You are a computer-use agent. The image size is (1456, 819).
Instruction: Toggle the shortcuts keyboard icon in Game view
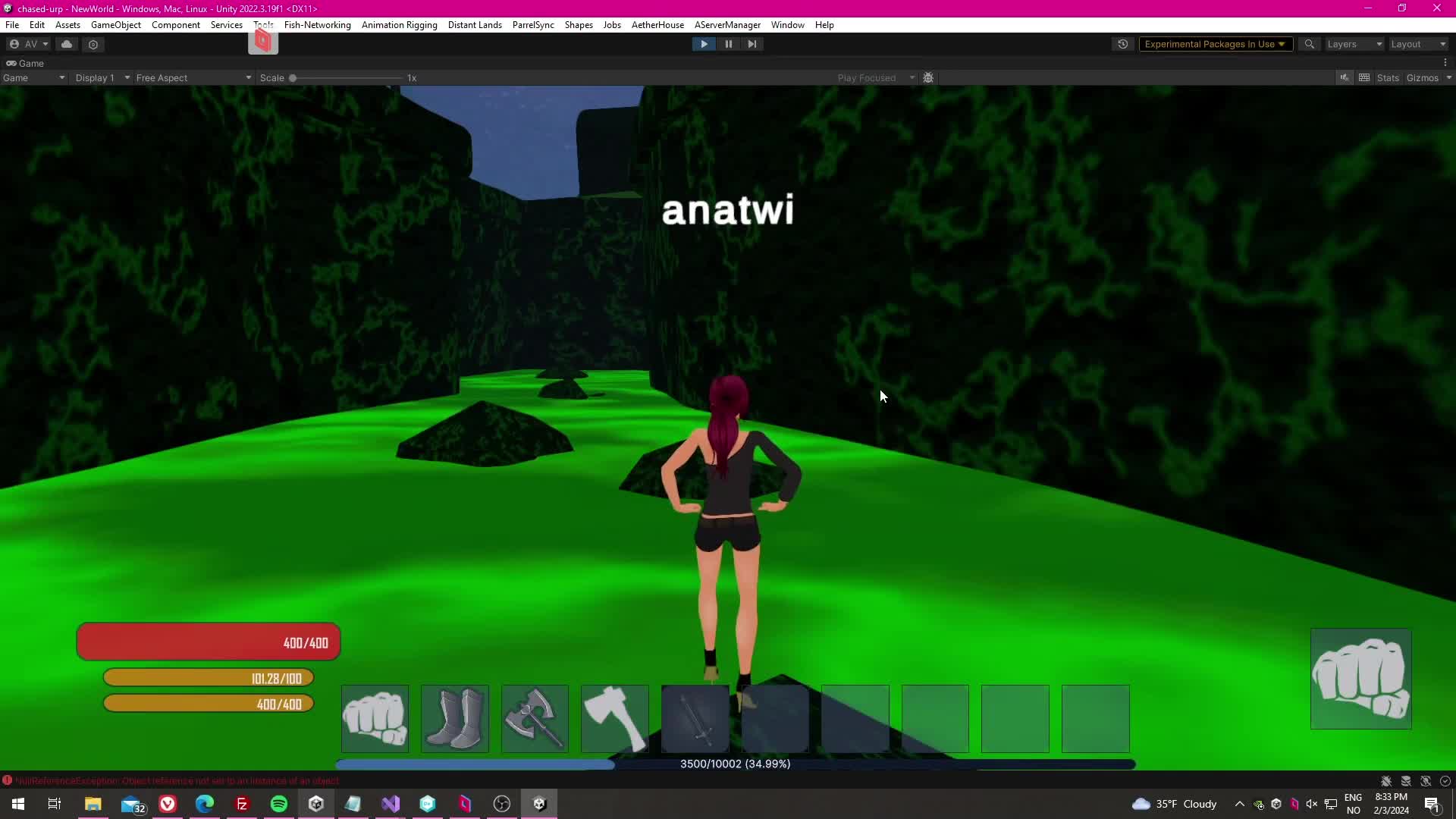tap(1364, 78)
